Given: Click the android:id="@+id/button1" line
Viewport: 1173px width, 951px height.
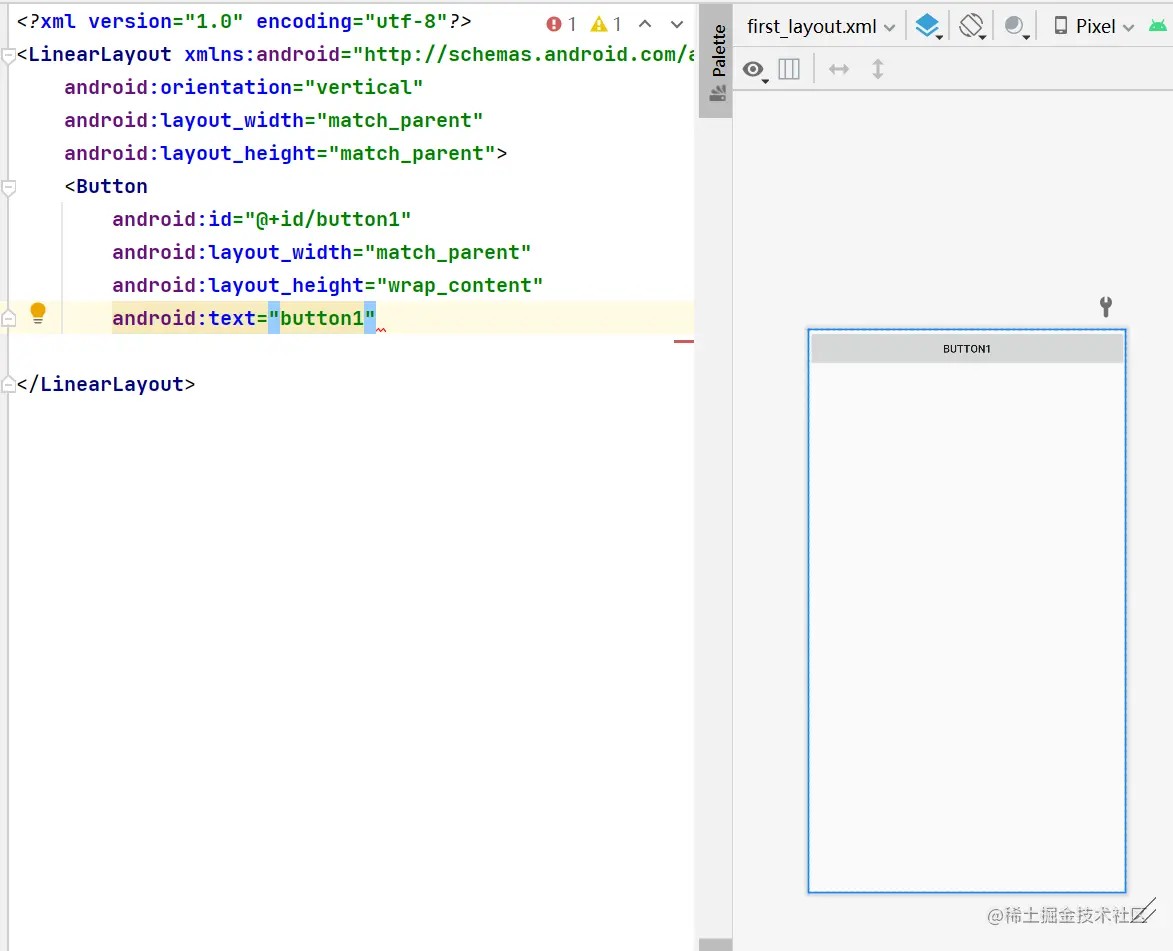Looking at the screenshot, I should [262, 219].
